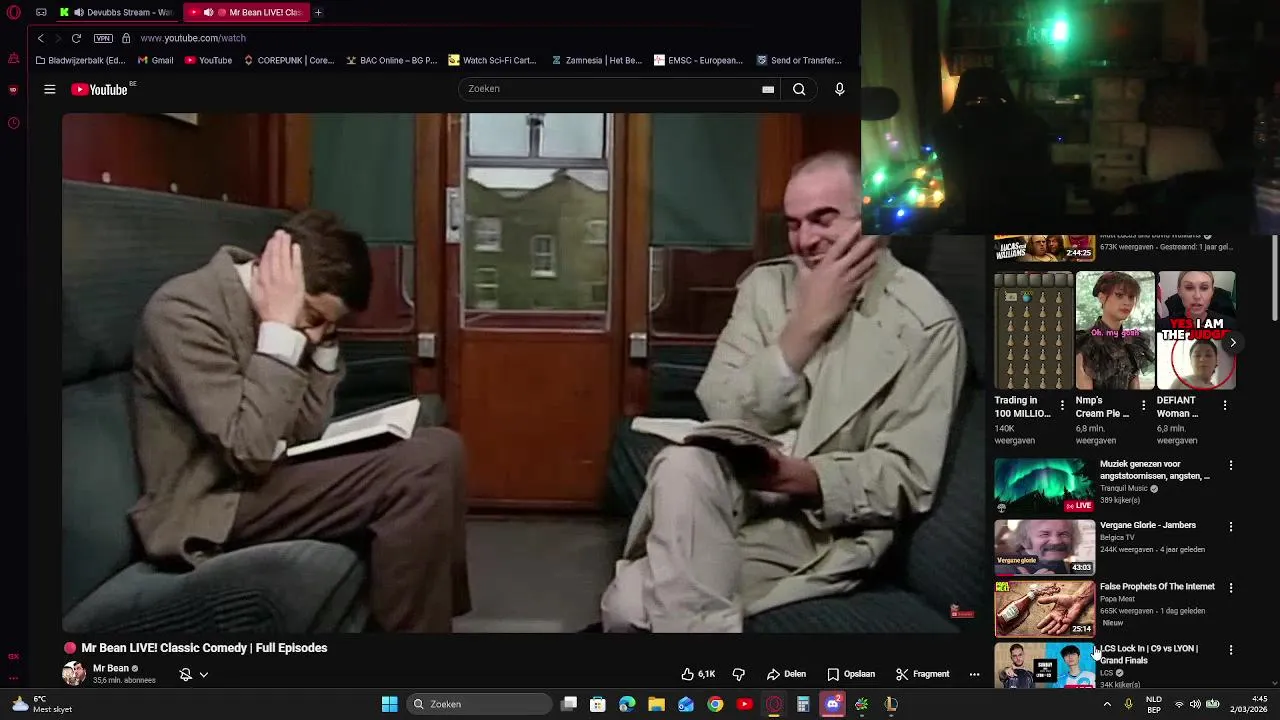Click the search magnifier button

[799, 89]
